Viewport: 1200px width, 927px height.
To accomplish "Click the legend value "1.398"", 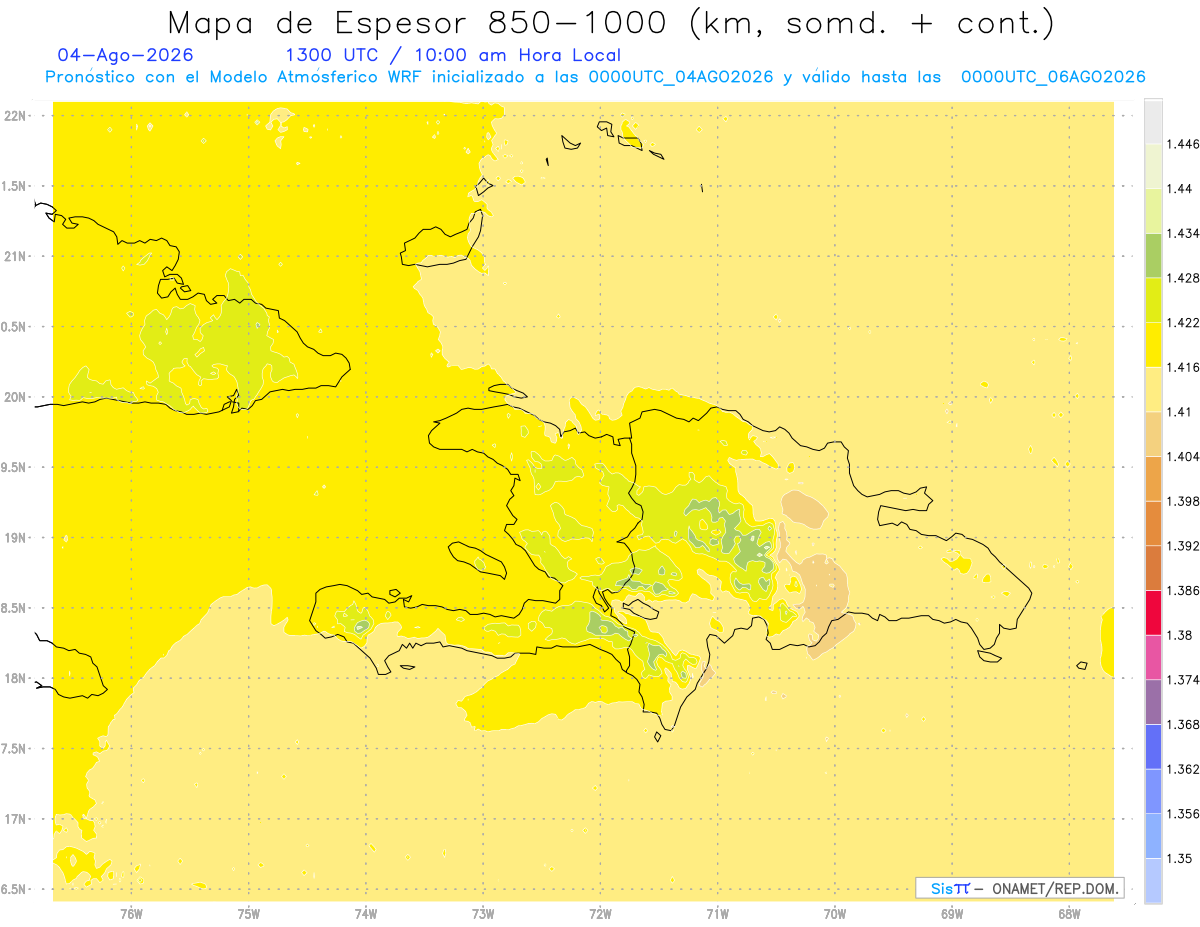I will tap(1183, 501).
